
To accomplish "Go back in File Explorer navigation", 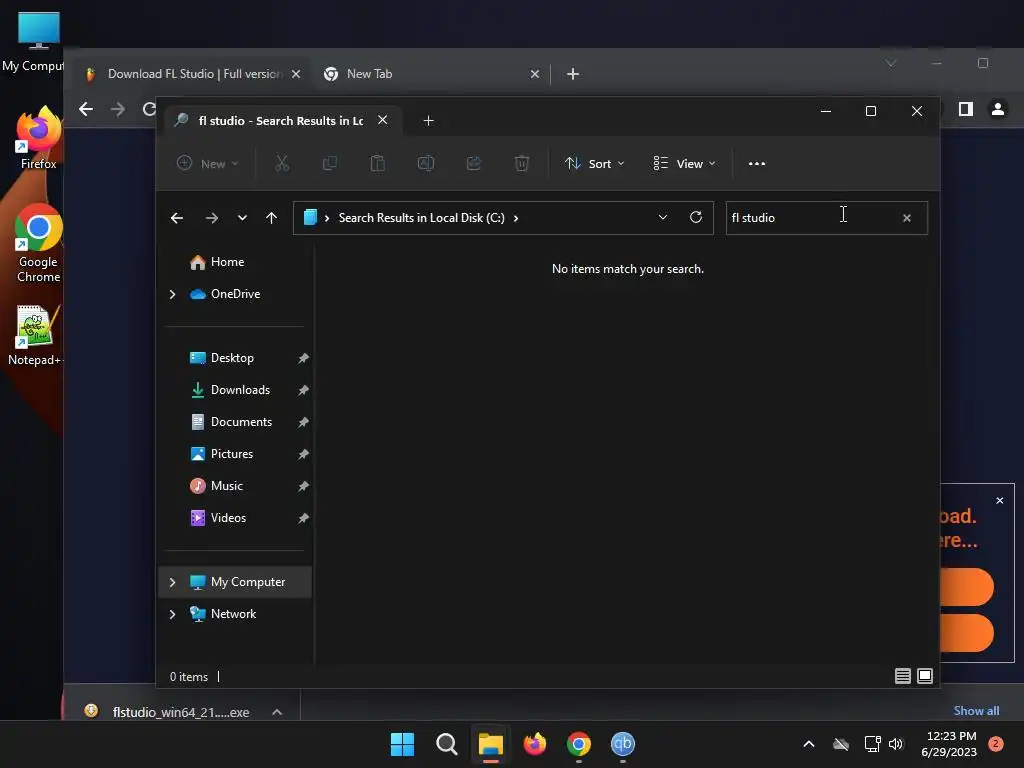I will tap(176, 218).
